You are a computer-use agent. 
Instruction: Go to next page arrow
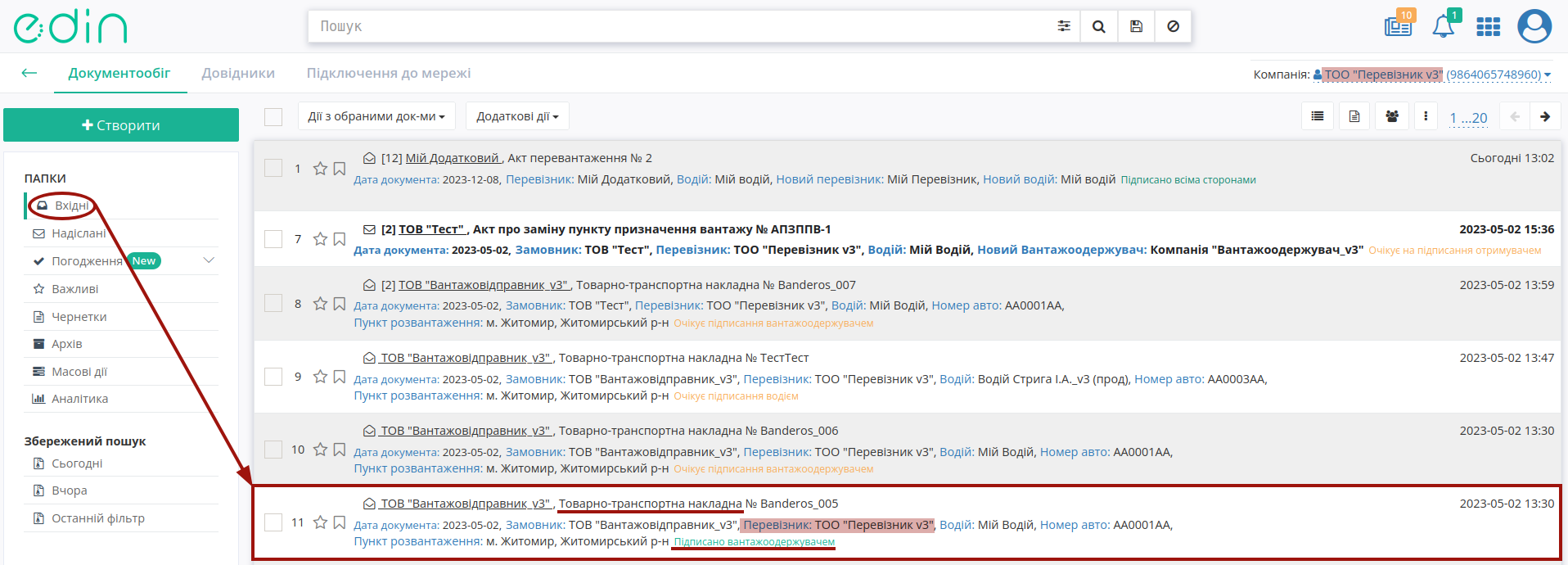[x=1545, y=116]
